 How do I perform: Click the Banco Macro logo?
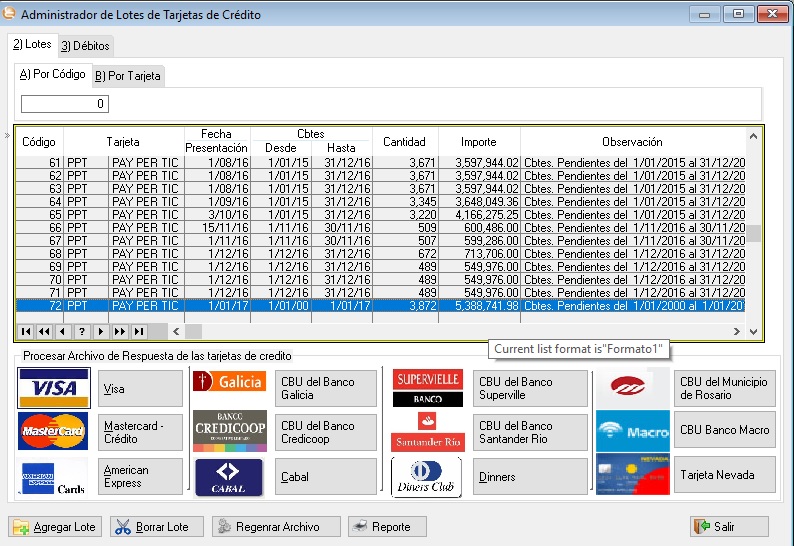632,431
